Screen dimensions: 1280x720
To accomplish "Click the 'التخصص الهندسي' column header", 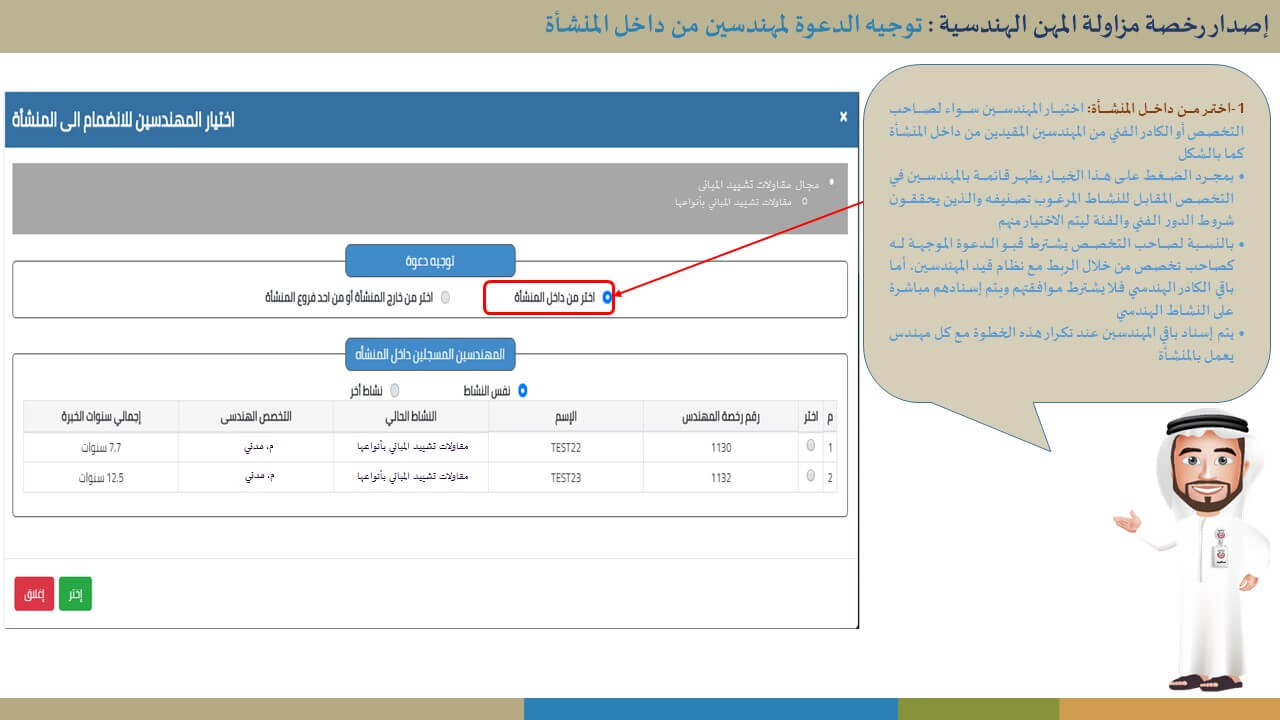I will point(256,416).
